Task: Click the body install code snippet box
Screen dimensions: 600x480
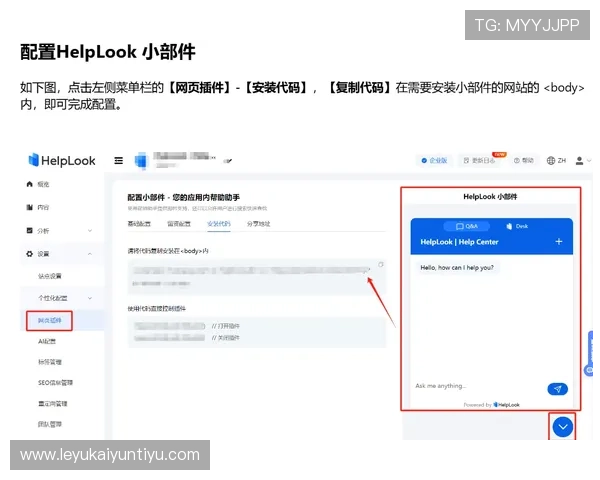Action: (256, 276)
